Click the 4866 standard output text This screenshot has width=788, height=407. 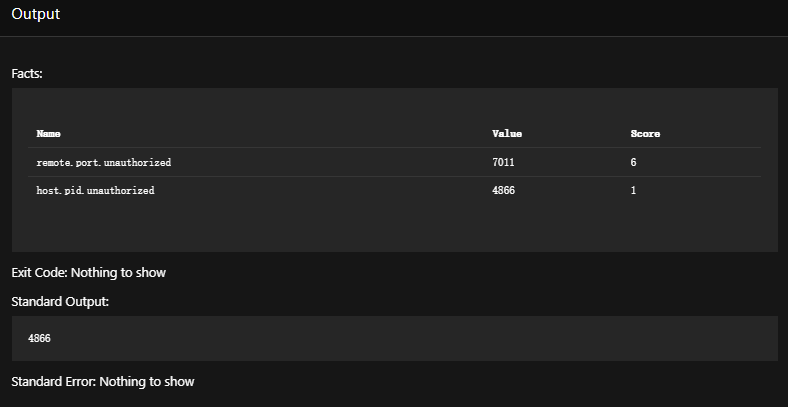(x=39, y=339)
